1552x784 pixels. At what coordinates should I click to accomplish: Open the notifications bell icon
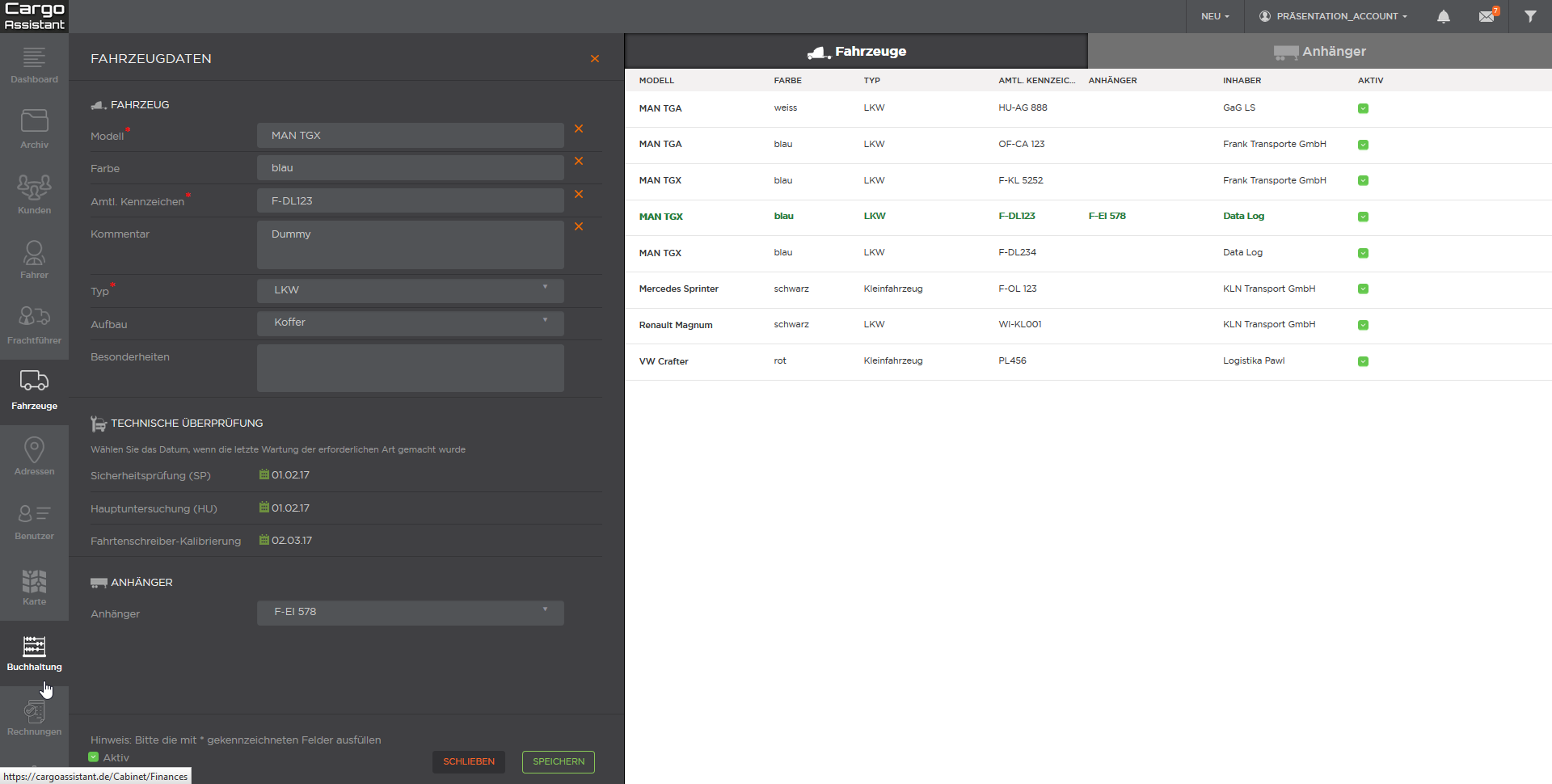pos(1444,16)
